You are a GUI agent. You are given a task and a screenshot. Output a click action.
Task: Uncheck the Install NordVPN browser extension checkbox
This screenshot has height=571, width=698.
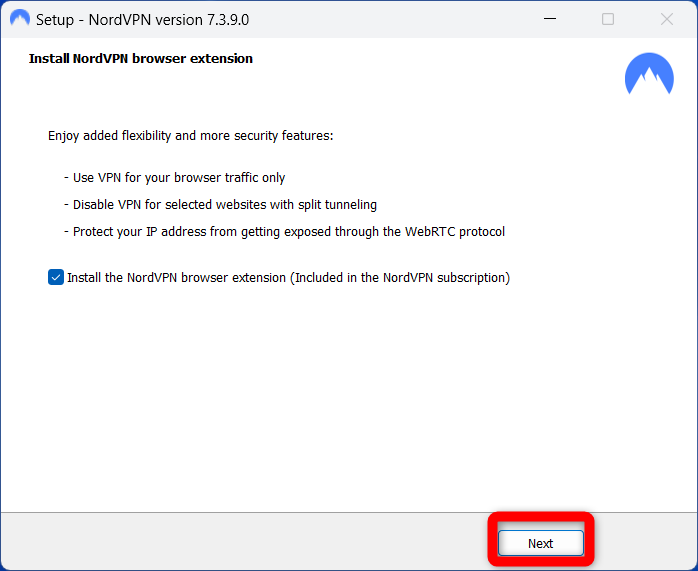point(56,278)
